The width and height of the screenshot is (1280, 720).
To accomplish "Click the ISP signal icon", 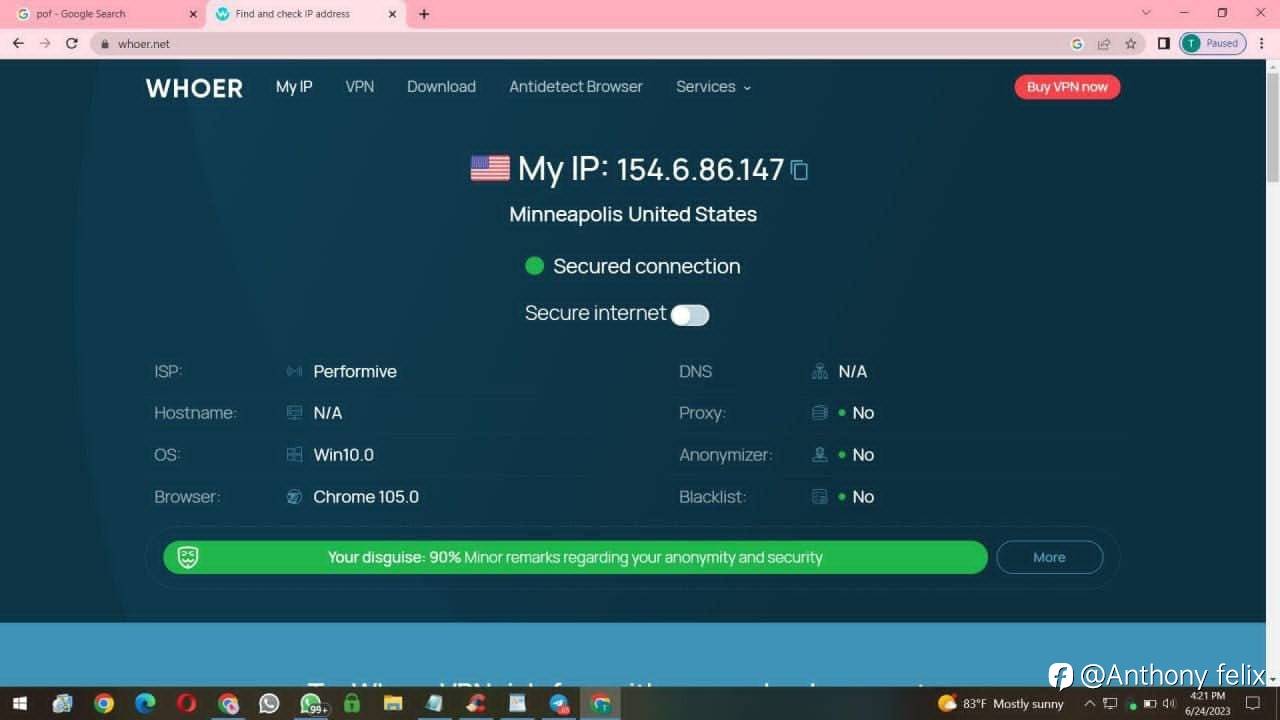I will [x=294, y=371].
